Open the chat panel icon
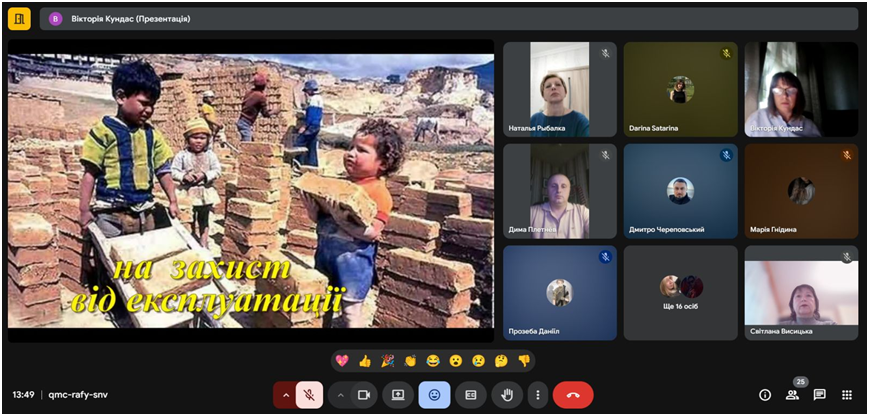The width and height of the screenshot is (869, 416). coord(819,395)
